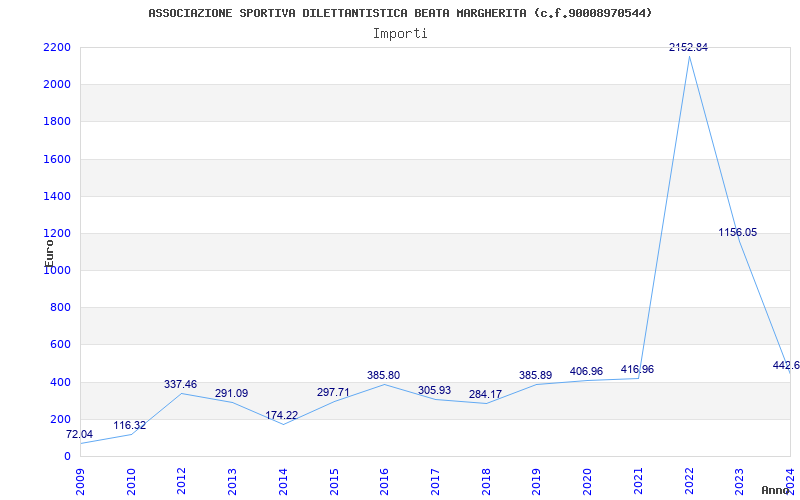Click the 416.96 data label
800x500 pixels.
(x=637, y=369)
